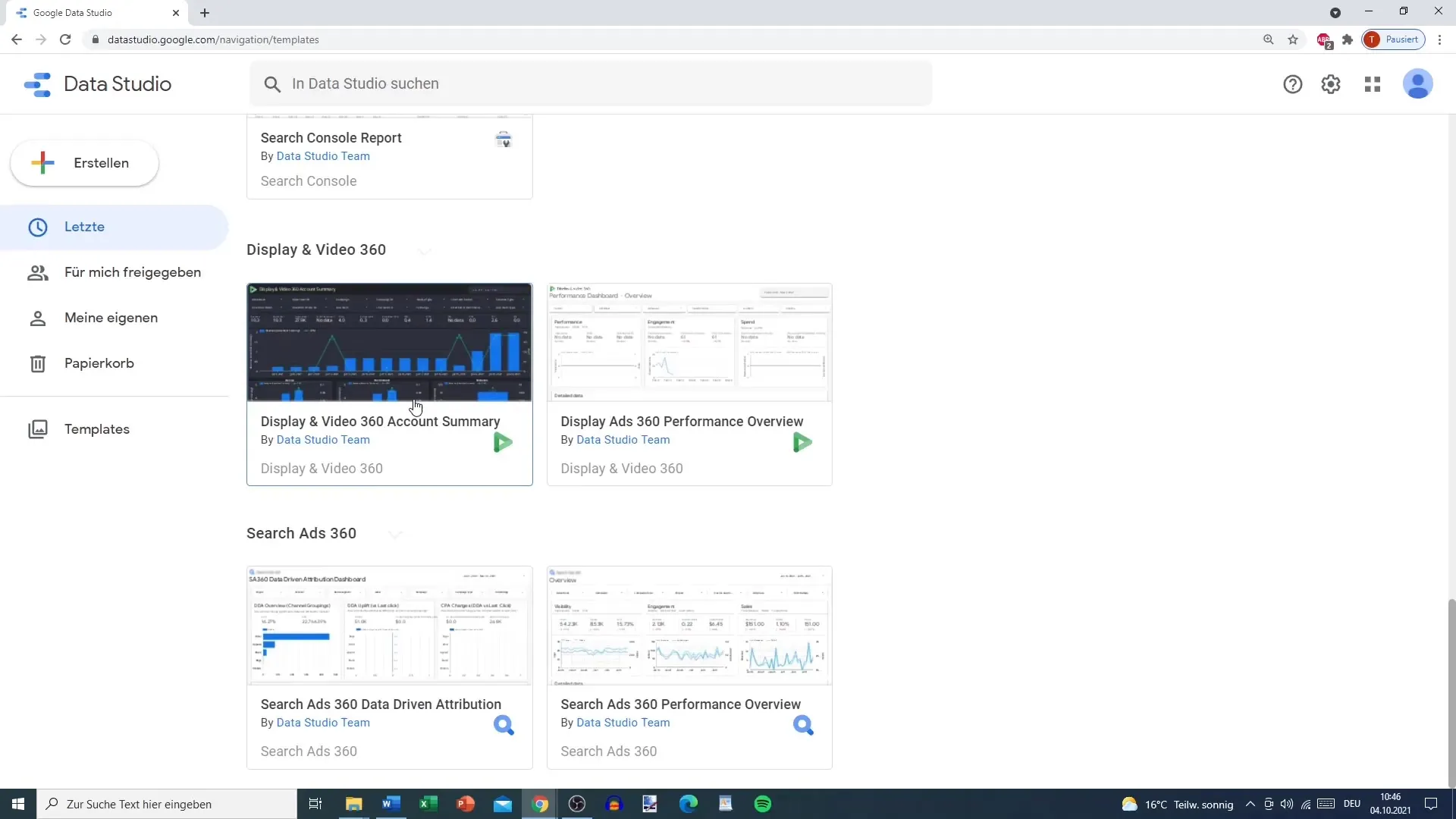
Task: Show hidden system tray icons
Action: [x=1250, y=804]
